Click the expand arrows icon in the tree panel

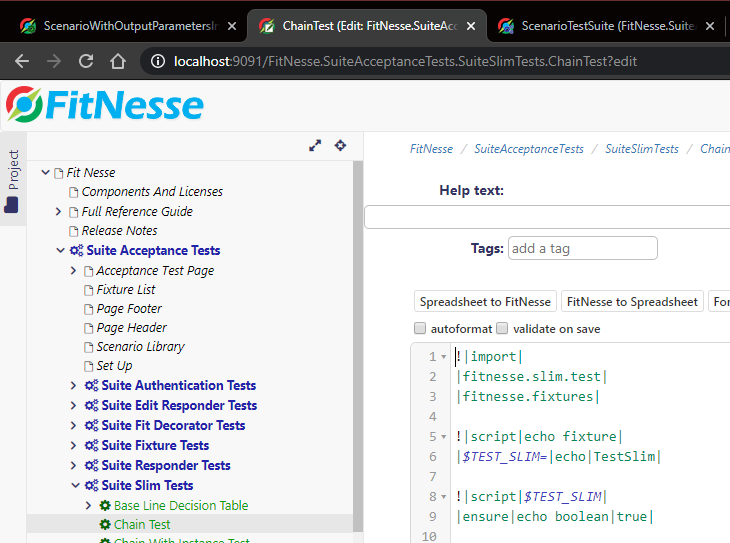[x=315, y=146]
